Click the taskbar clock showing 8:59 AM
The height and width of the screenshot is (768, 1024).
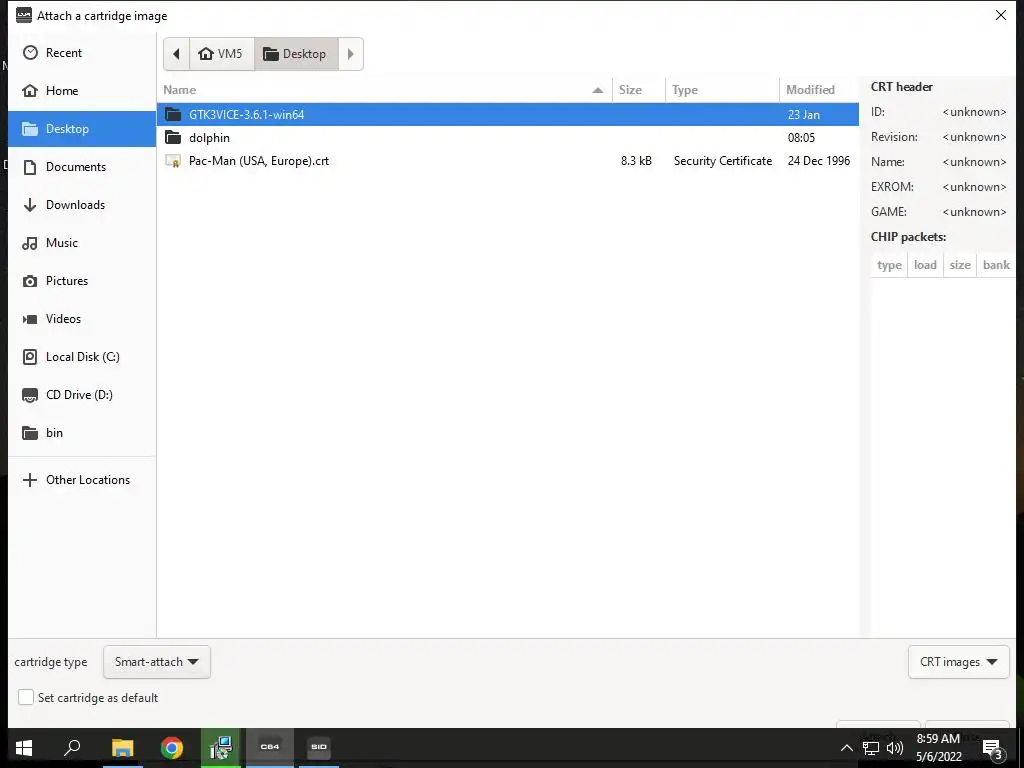click(938, 748)
